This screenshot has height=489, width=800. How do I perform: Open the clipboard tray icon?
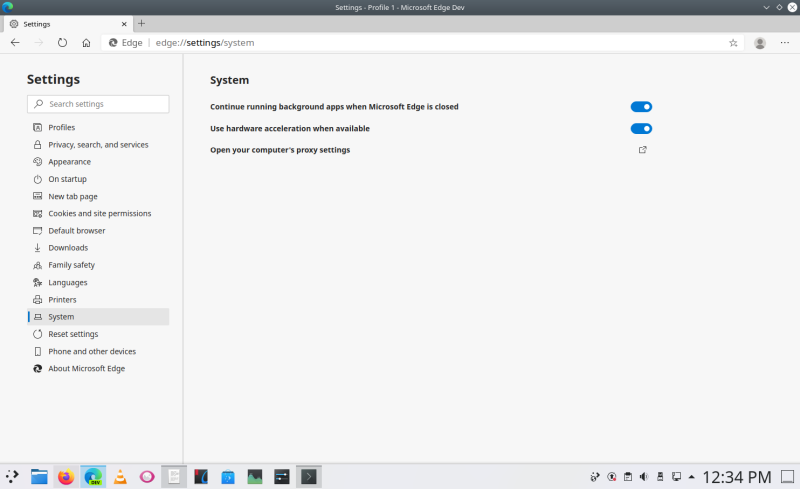point(628,477)
